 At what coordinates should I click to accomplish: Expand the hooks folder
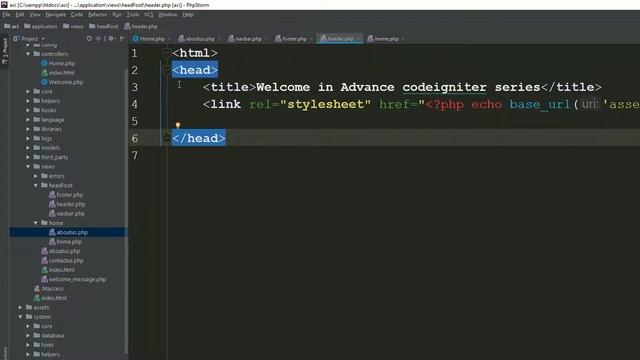point(28,110)
